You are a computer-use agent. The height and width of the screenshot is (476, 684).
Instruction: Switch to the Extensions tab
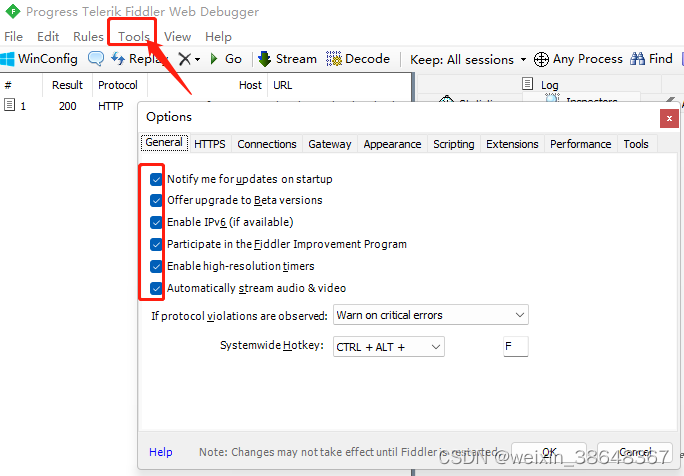click(512, 144)
